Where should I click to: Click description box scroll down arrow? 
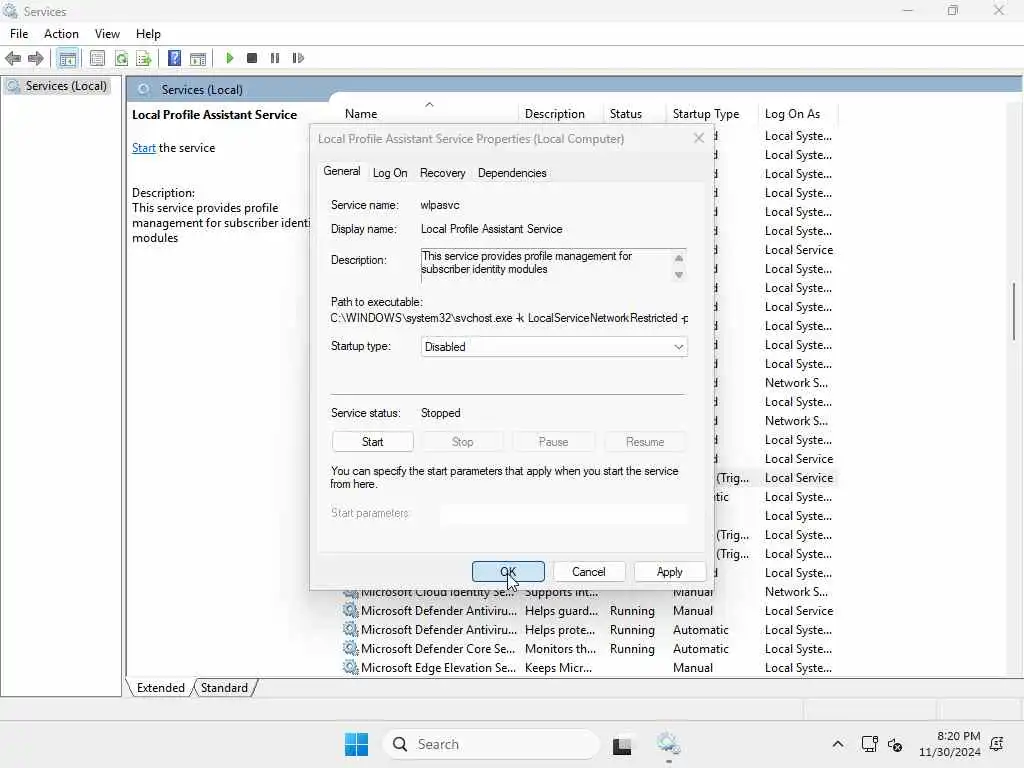(x=679, y=275)
